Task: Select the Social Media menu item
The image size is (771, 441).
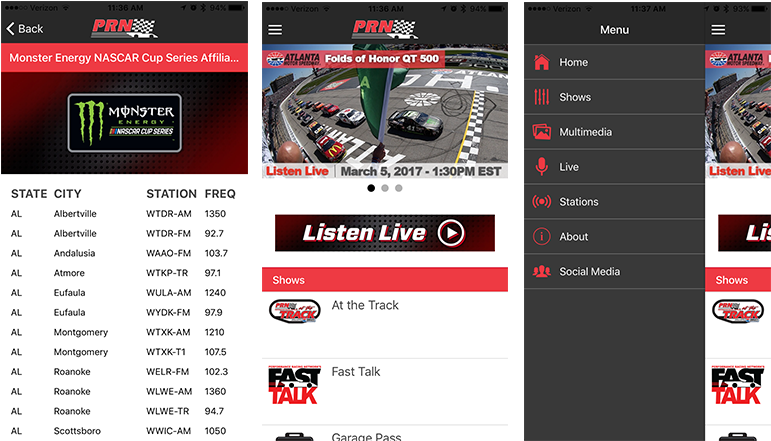Action: point(614,271)
